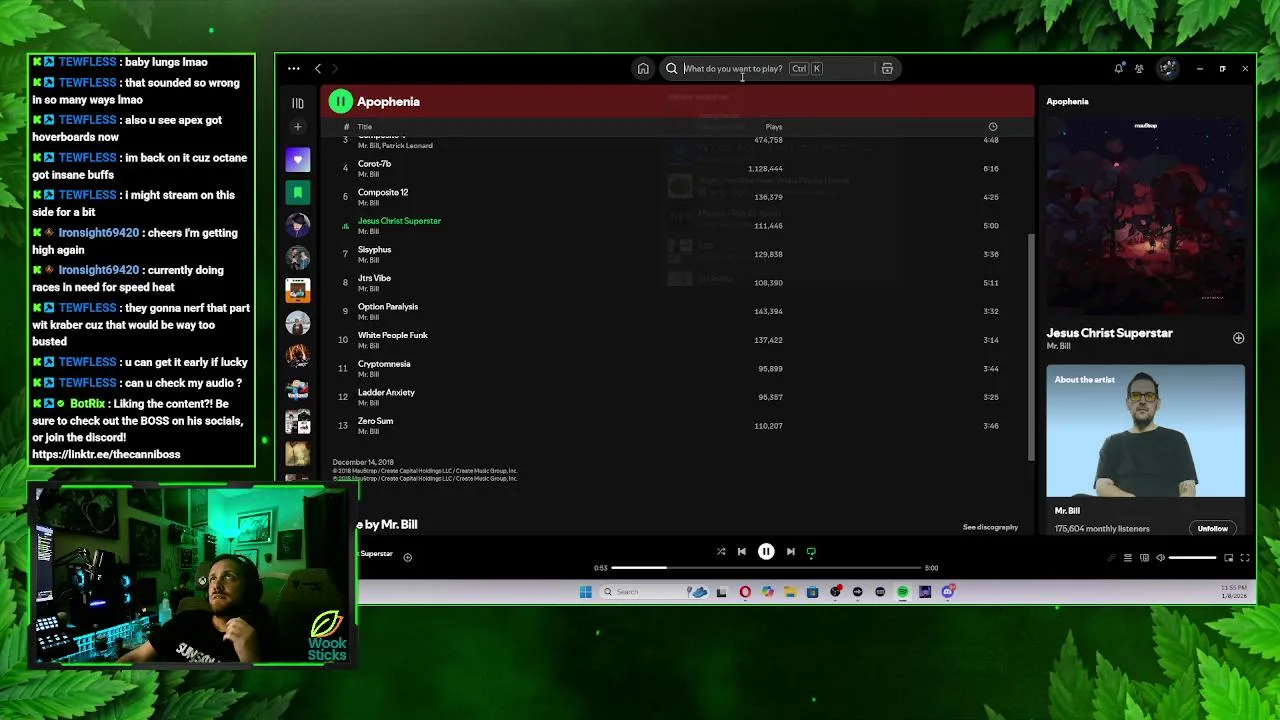Add song to Liked via plus in panel
Screen dimensions: 1280x720
tap(1238, 338)
